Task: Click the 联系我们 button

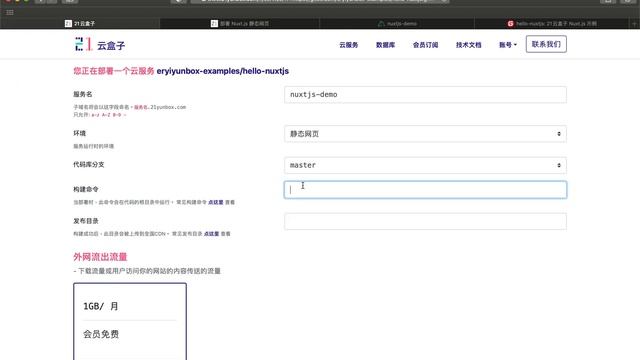Action: (x=546, y=44)
